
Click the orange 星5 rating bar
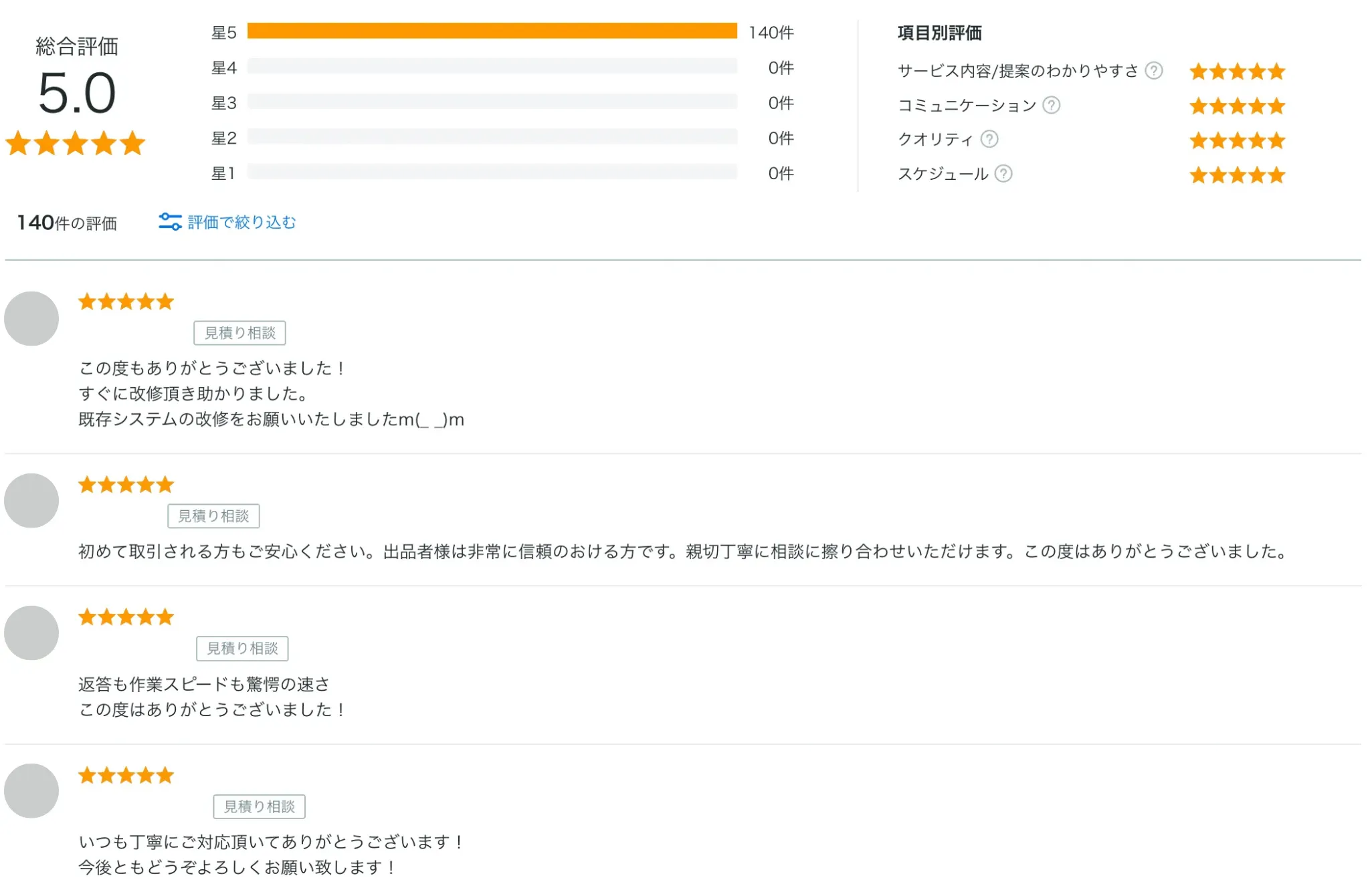click(x=492, y=31)
